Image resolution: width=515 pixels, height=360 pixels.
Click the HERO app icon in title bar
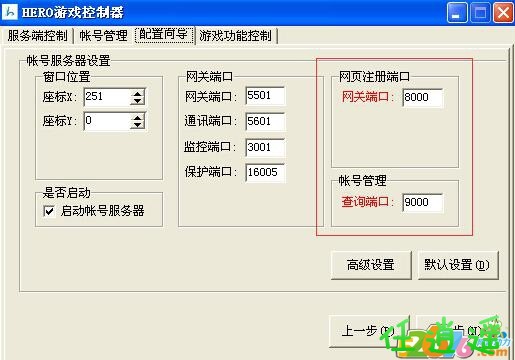[x=10, y=12]
